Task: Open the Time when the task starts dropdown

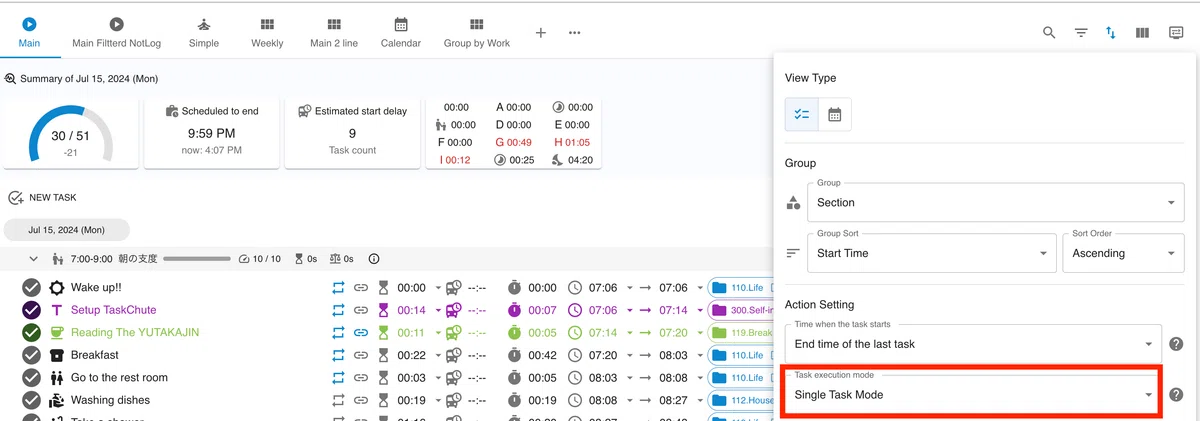Action: click(974, 344)
